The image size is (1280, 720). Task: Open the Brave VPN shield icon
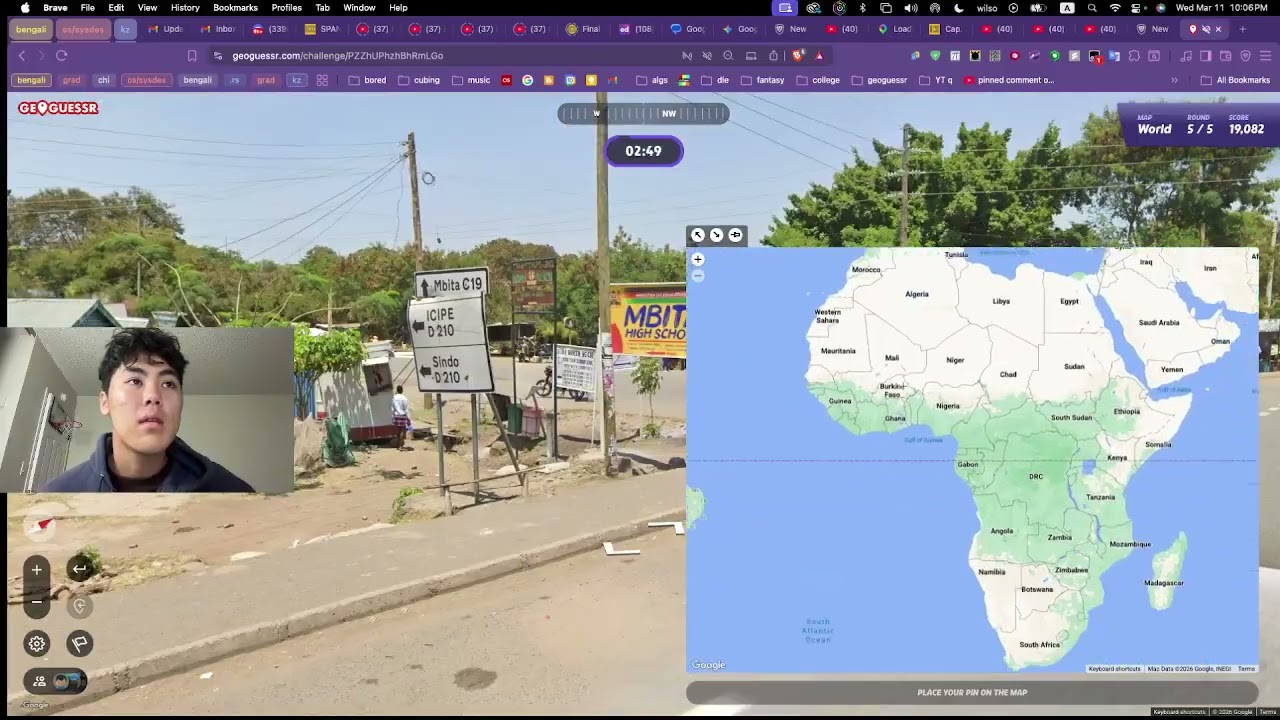[x=1246, y=56]
